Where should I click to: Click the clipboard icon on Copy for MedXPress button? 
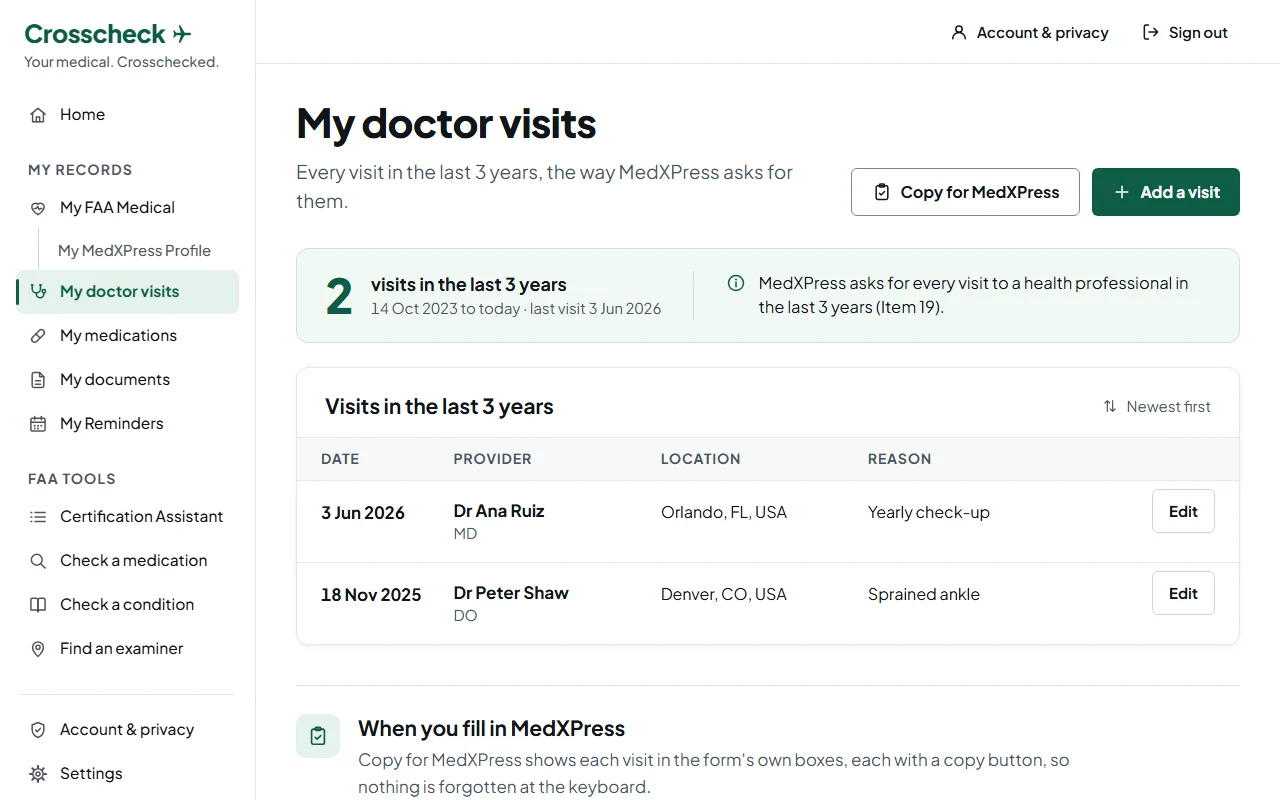point(882,192)
